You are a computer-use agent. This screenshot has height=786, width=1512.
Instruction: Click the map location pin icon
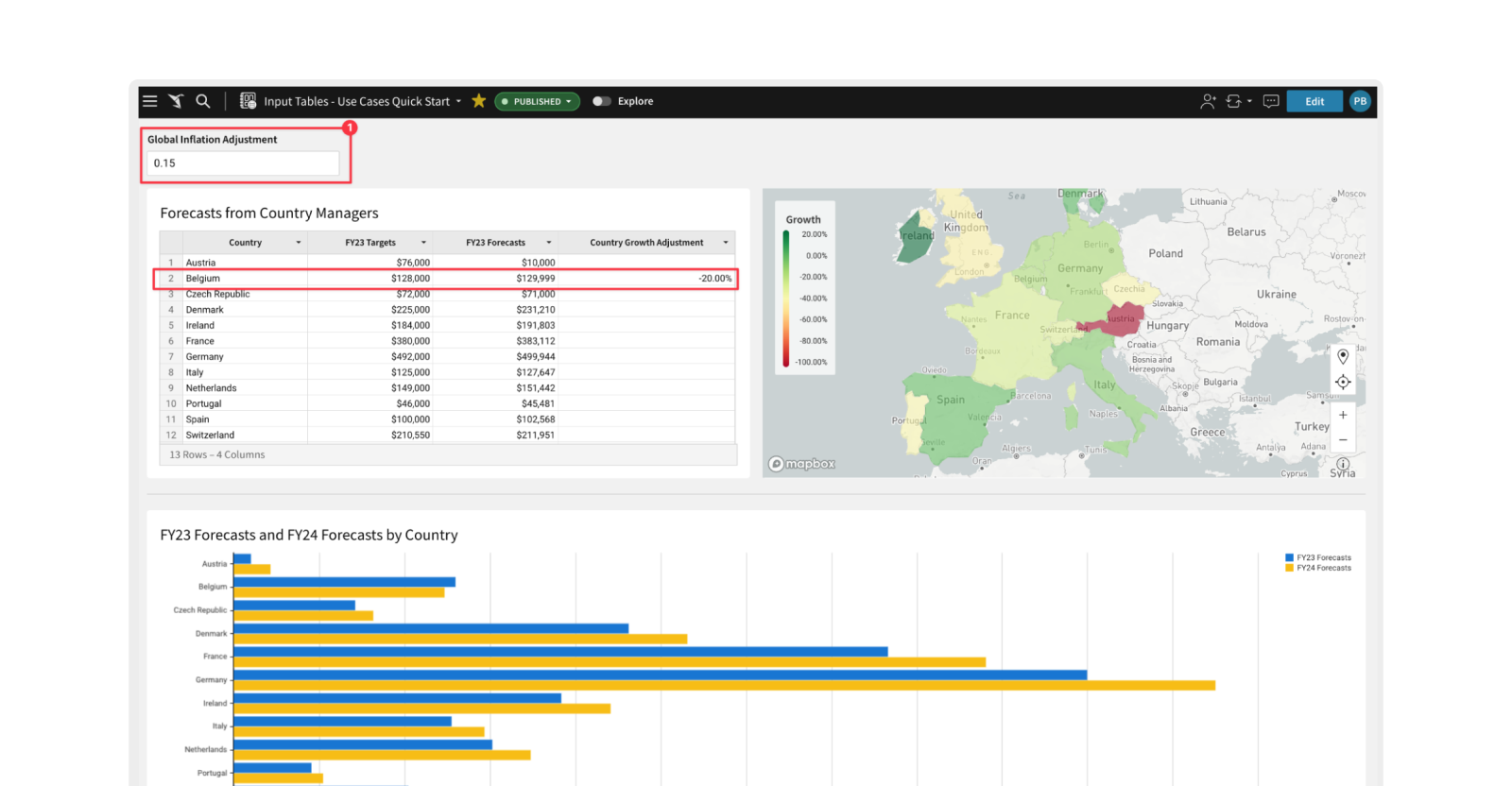pyautogui.click(x=1343, y=357)
